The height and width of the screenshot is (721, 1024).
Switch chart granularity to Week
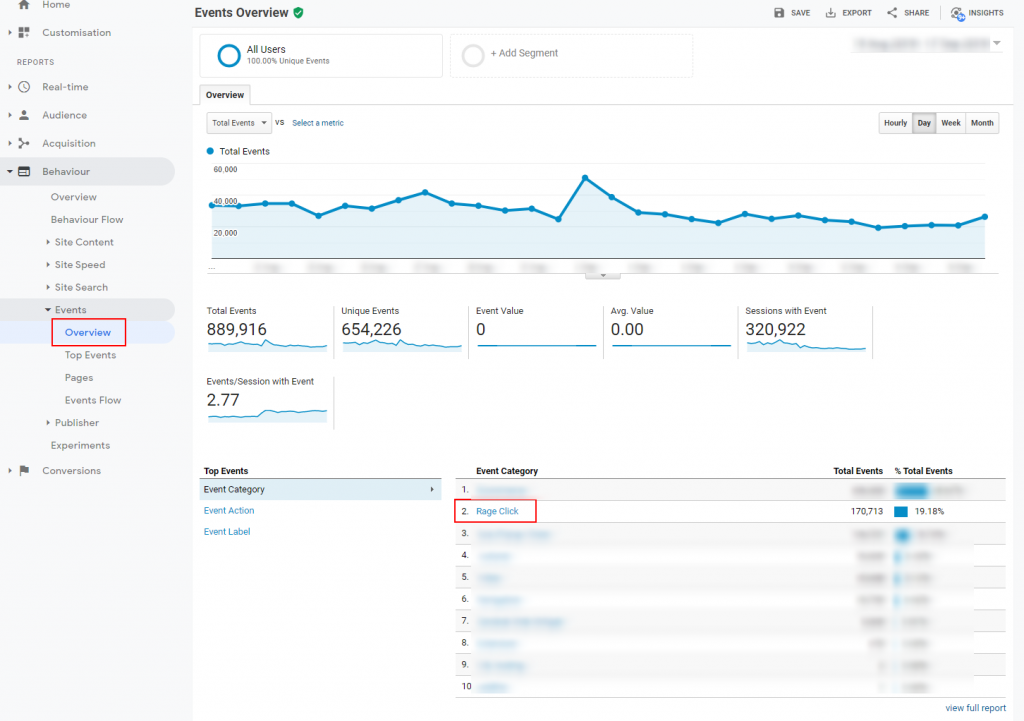(950, 123)
